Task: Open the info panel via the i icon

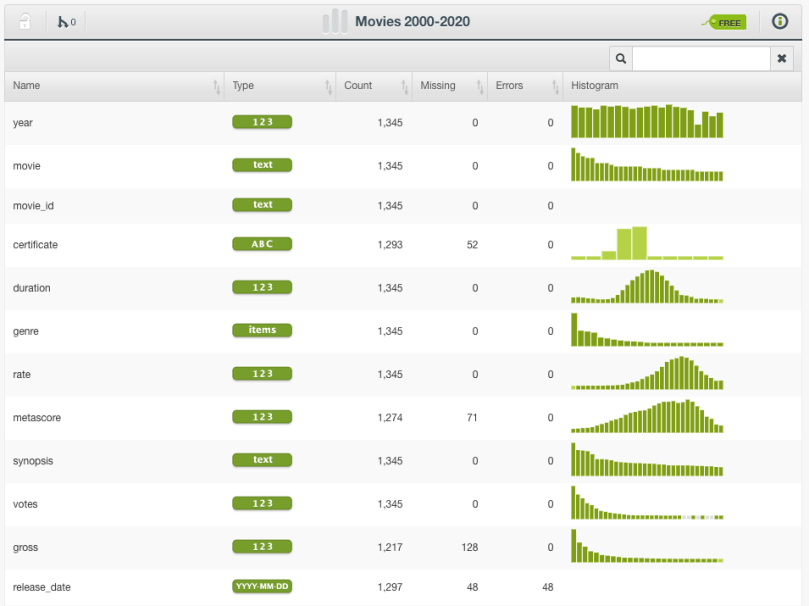Action: pos(779,21)
